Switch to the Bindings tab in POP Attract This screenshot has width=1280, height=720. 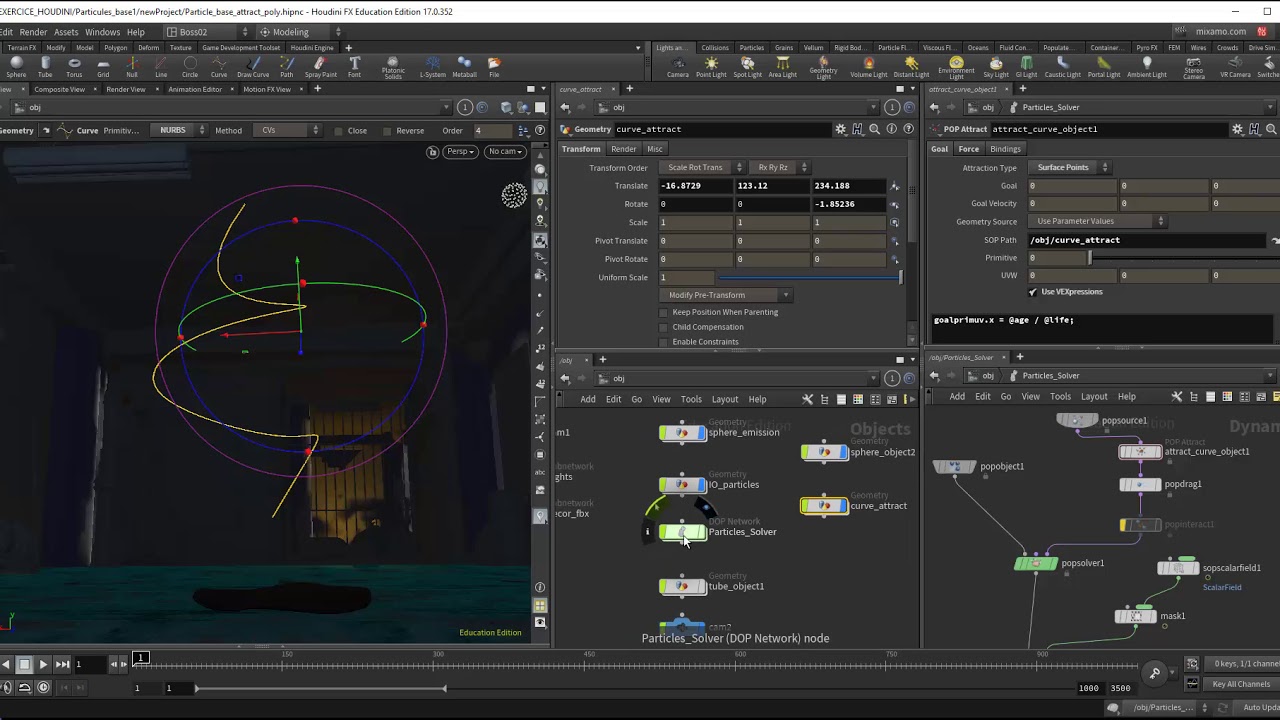coord(1005,149)
